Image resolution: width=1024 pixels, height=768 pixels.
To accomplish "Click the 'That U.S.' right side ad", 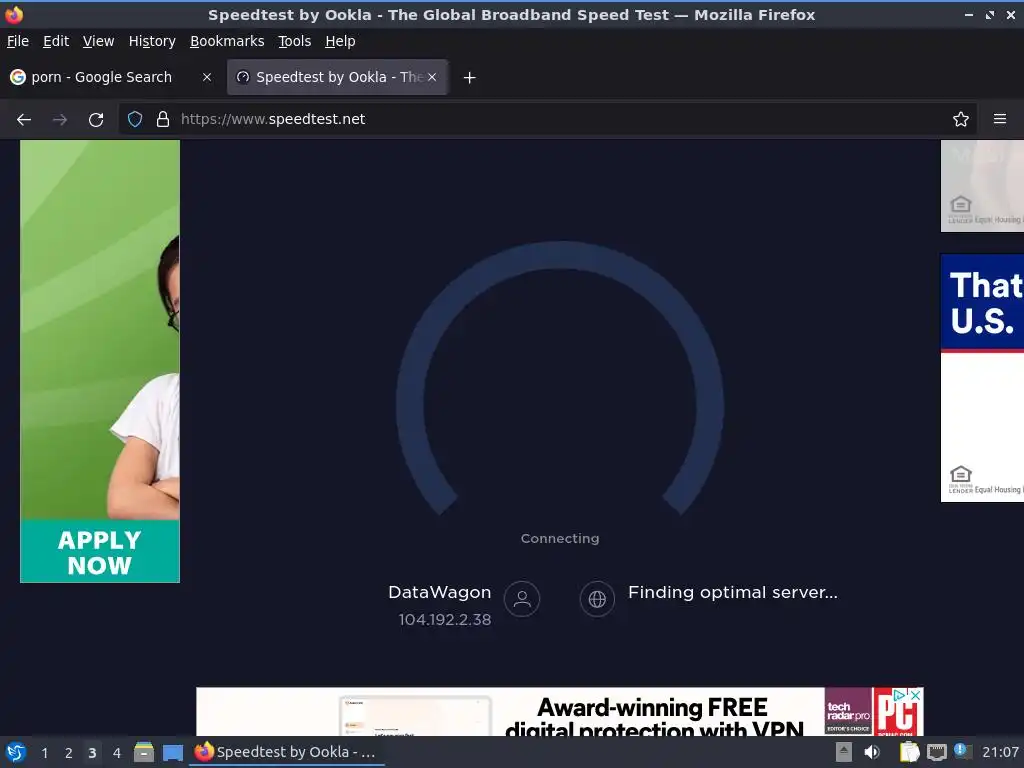I will coord(982,378).
